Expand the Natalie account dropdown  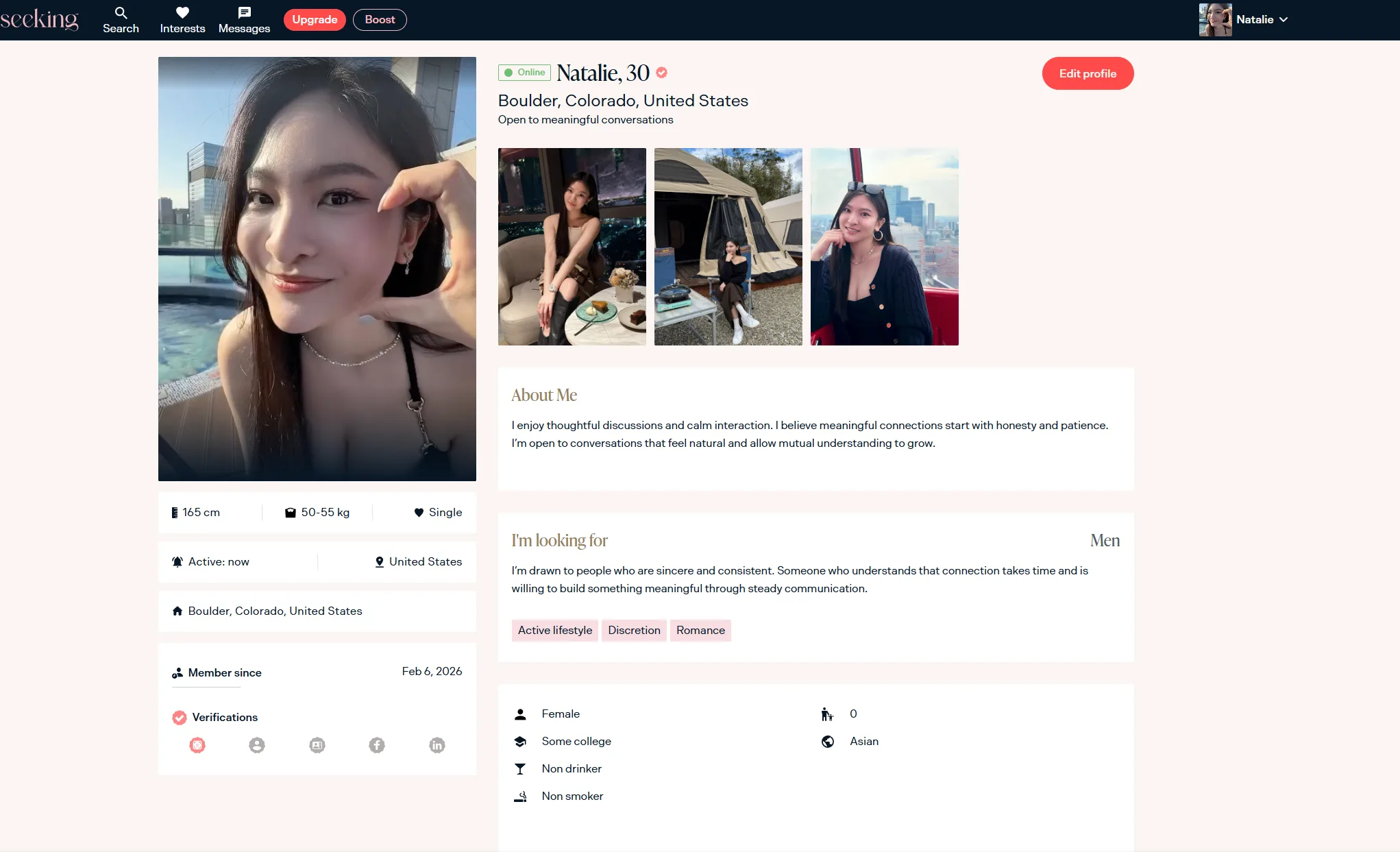pyautogui.click(x=1284, y=19)
